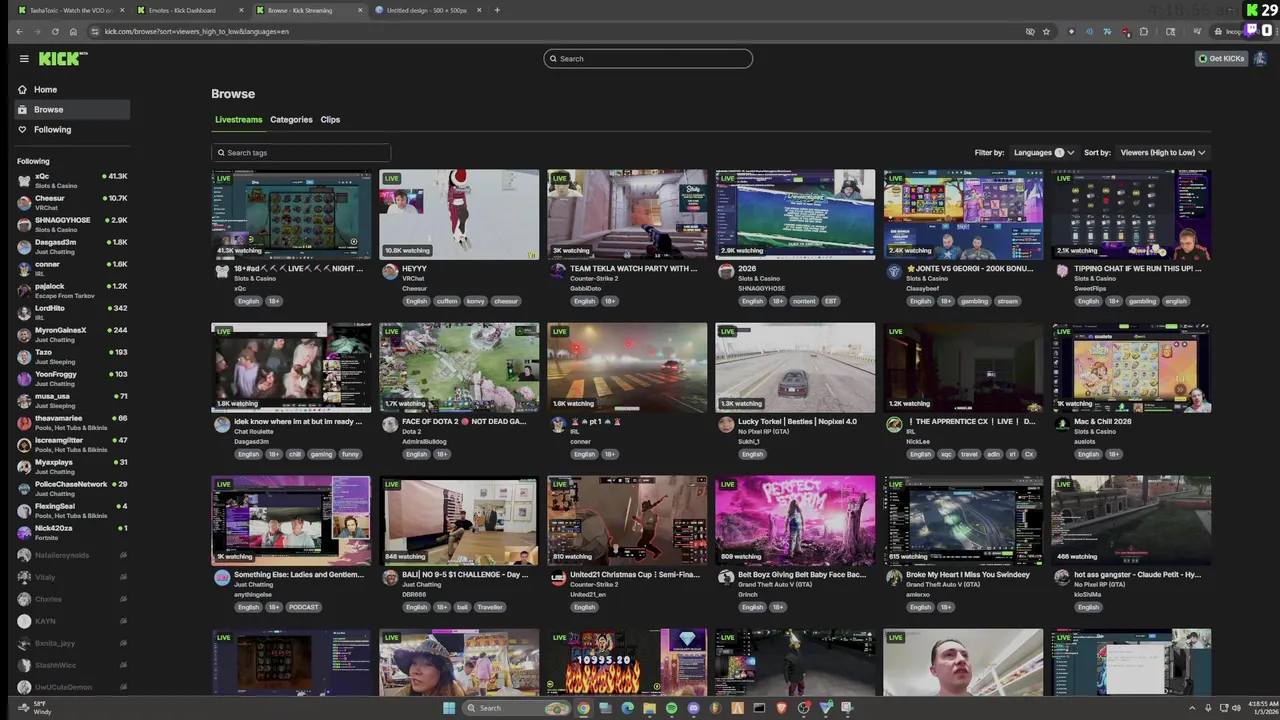Switch to the Categories tab
The image size is (1280, 720).
coord(291,120)
